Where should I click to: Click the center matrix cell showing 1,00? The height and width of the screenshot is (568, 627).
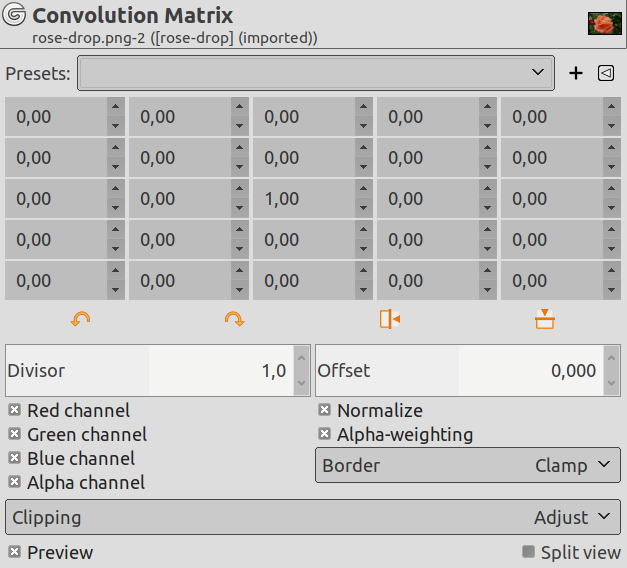(x=304, y=198)
